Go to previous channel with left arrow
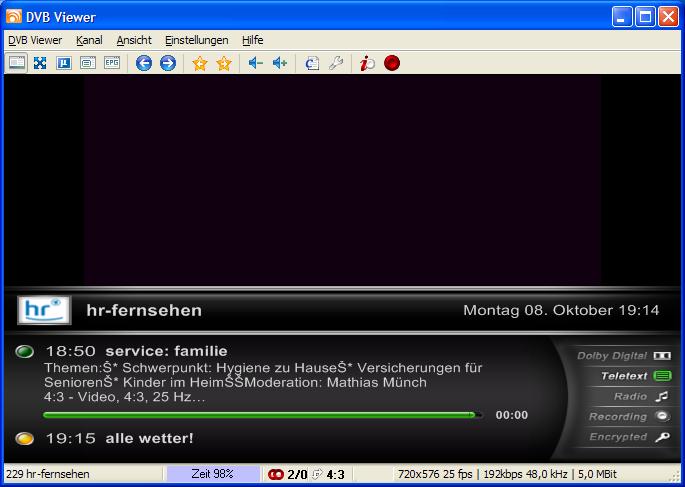This screenshot has width=685, height=487. (144, 63)
